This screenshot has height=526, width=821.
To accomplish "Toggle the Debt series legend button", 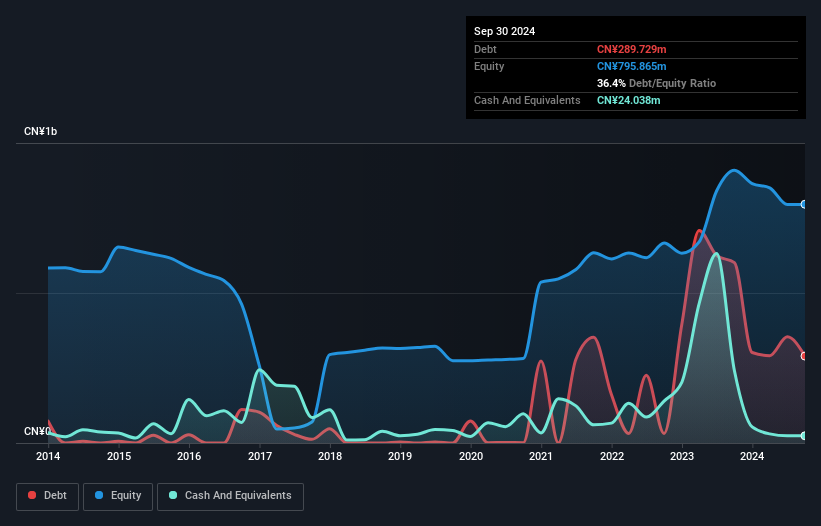I will (x=48, y=496).
